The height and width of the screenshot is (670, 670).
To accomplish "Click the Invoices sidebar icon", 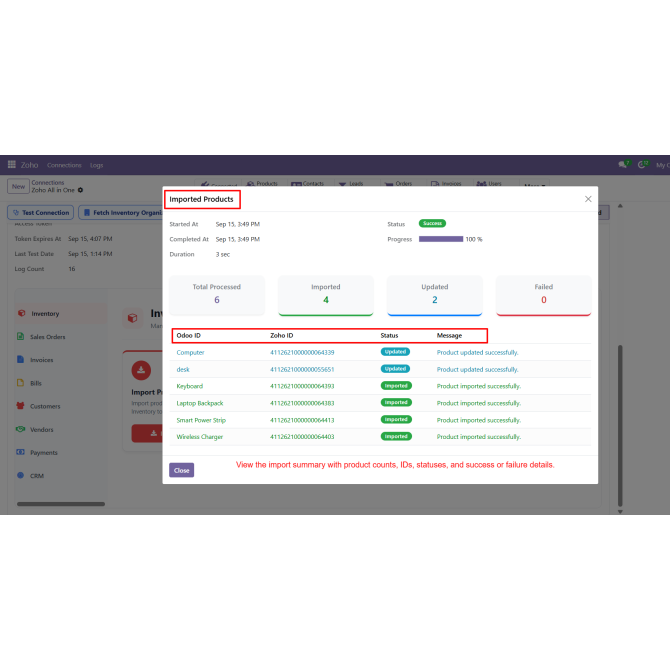I will 21,359.
